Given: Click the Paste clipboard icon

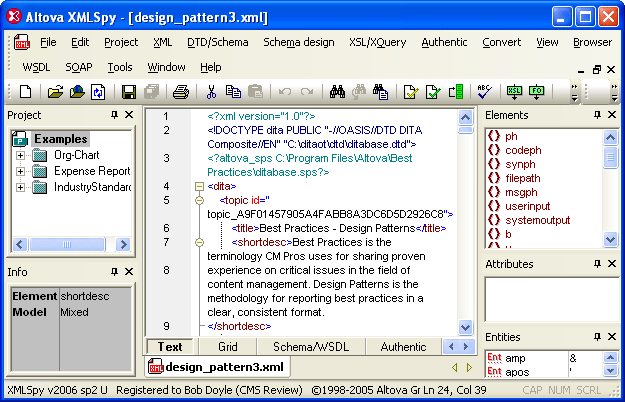Looking at the screenshot, I should 255,92.
